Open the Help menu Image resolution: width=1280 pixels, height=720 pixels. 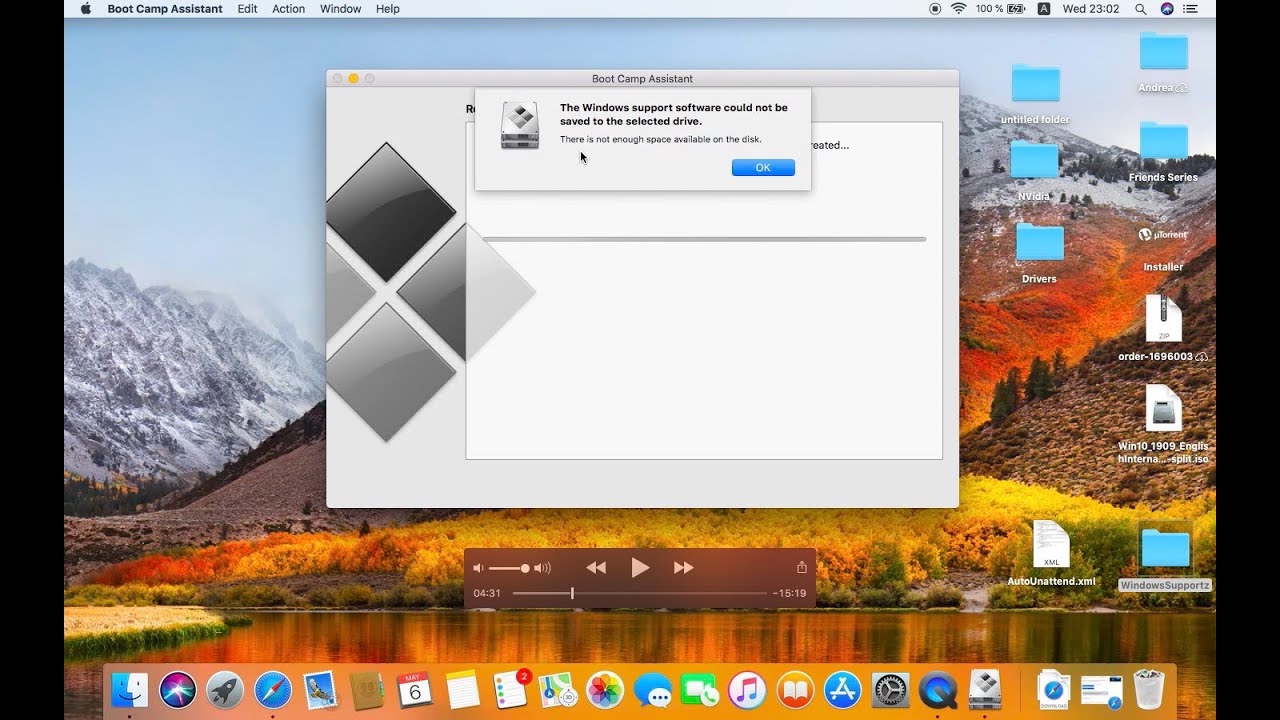pos(388,9)
